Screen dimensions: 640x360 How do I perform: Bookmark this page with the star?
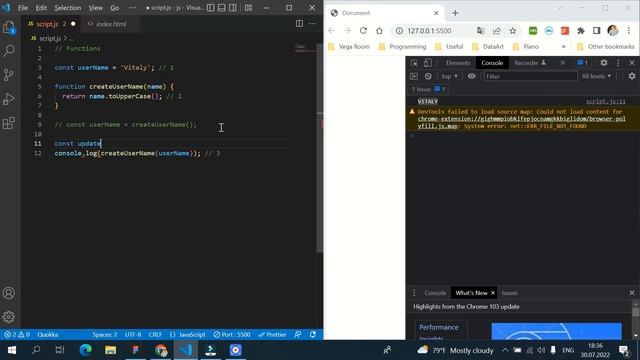click(x=513, y=31)
